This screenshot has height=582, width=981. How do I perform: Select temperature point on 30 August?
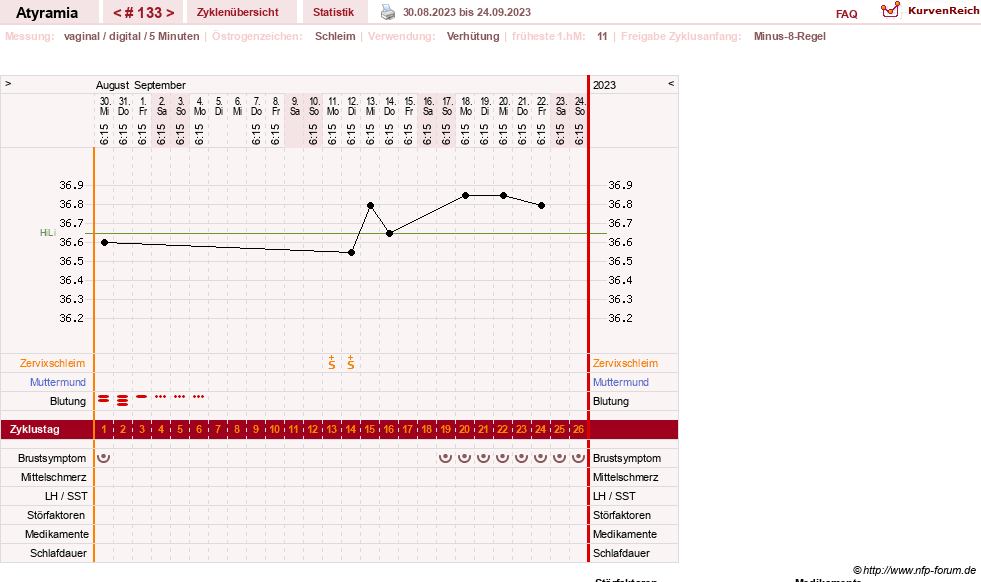(104, 242)
